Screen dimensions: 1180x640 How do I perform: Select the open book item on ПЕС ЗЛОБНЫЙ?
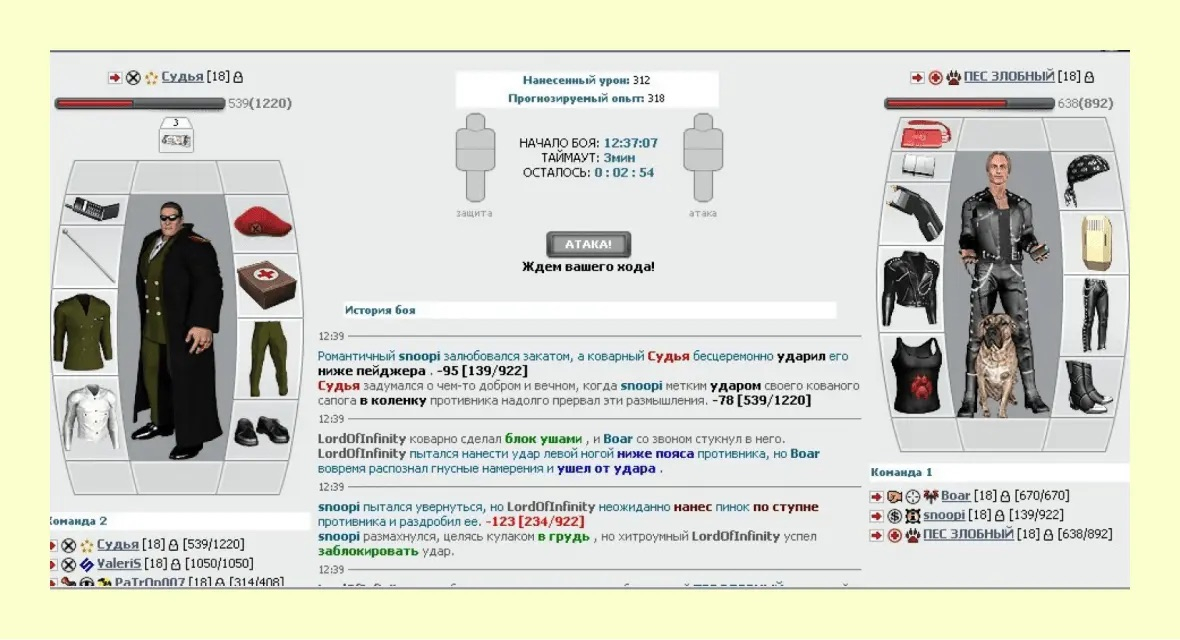tap(919, 166)
